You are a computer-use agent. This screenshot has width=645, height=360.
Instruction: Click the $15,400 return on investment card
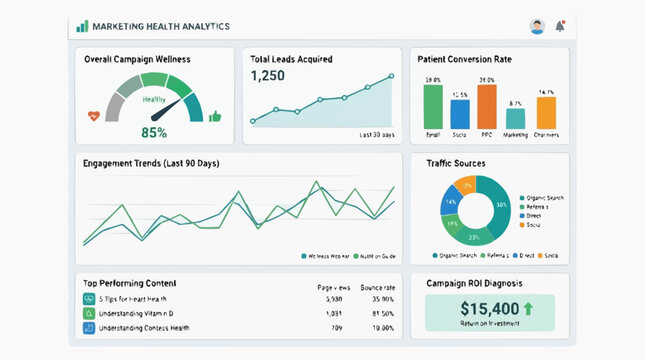coord(490,313)
